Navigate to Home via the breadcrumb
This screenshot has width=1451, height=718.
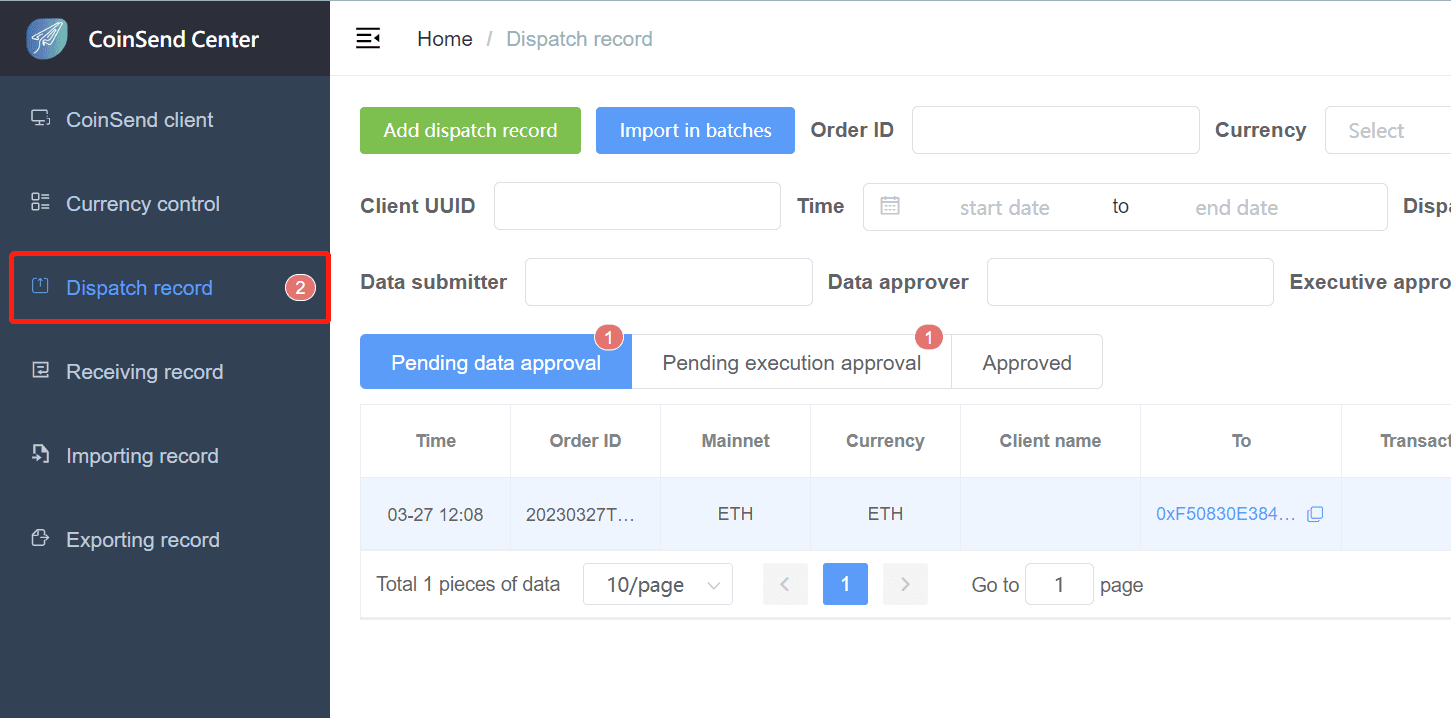point(445,38)
